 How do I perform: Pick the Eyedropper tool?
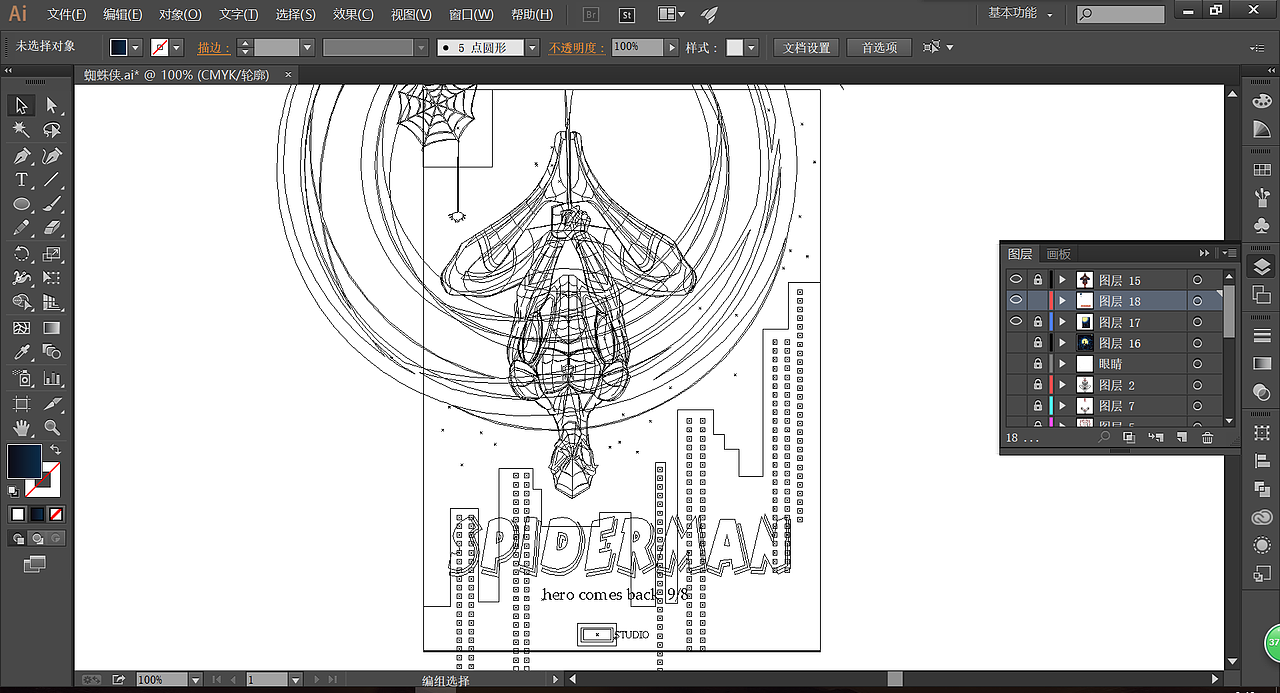pyautogui.click(x=21, y=354)
